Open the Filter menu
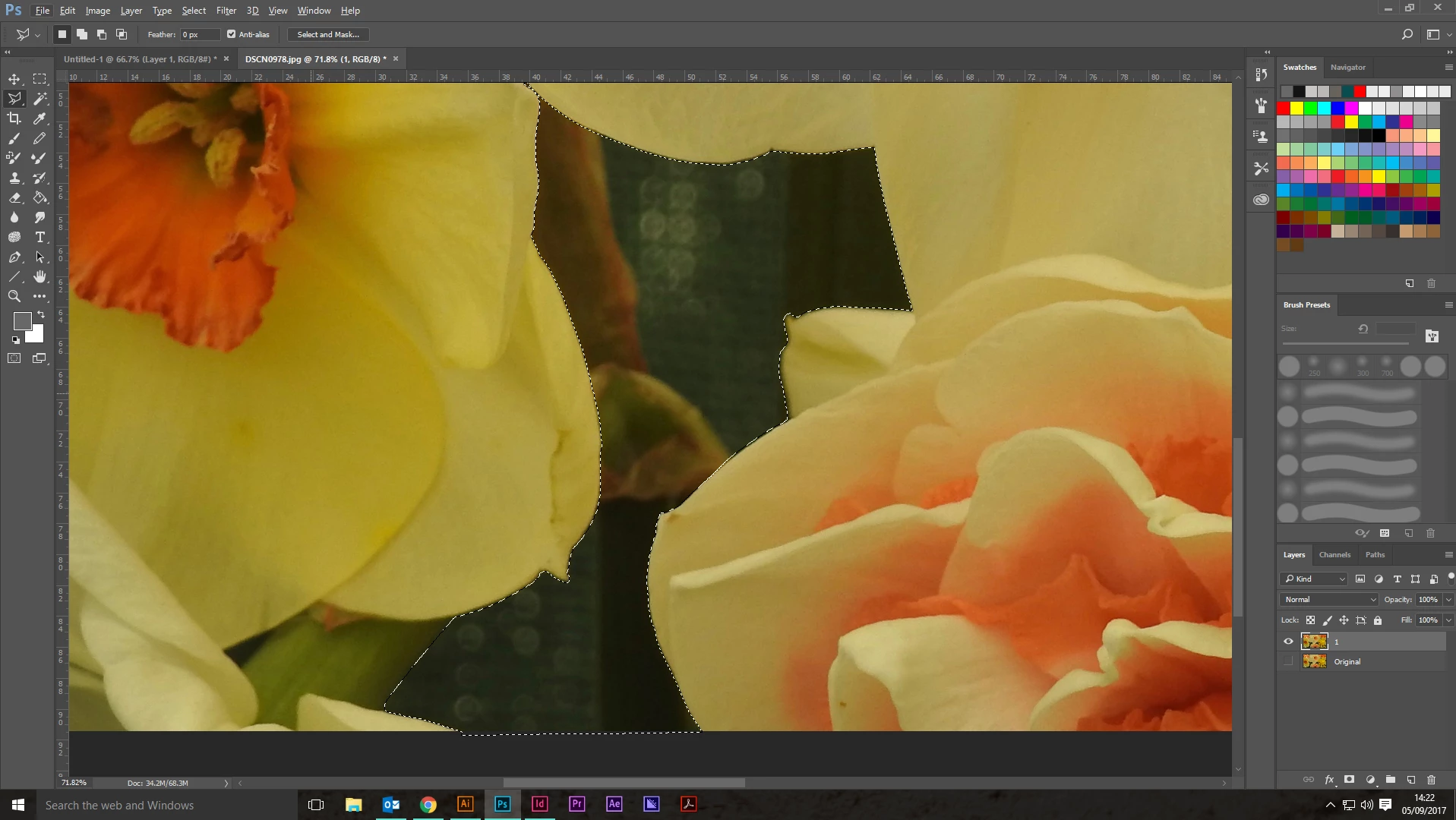This screenshot has width=1456, height=820. click(226, 11)
